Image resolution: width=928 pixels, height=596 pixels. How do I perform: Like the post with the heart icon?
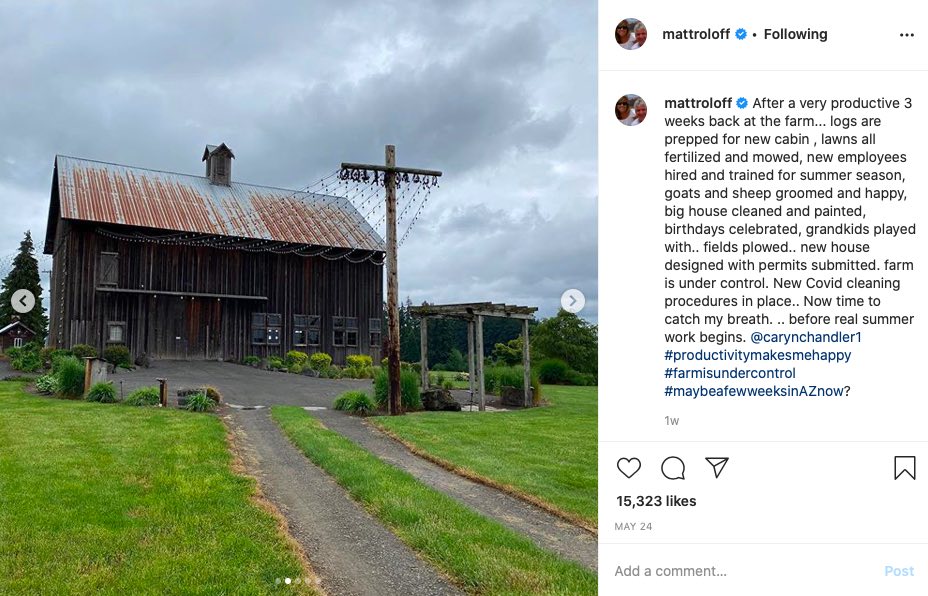click(x=629, y=468)
